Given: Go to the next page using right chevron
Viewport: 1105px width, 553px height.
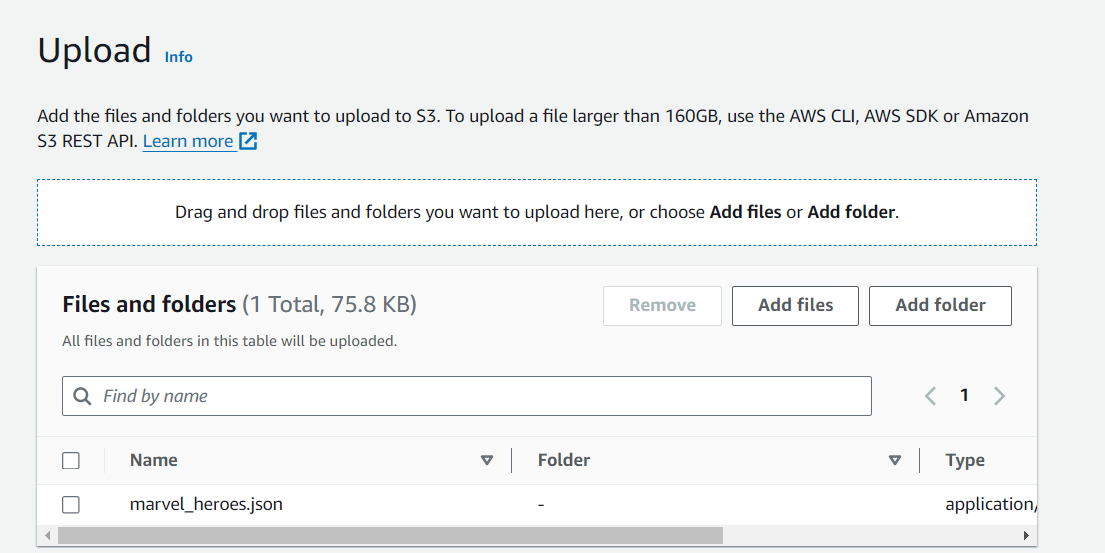Looking at the screenshot, I should click(999, 396).
